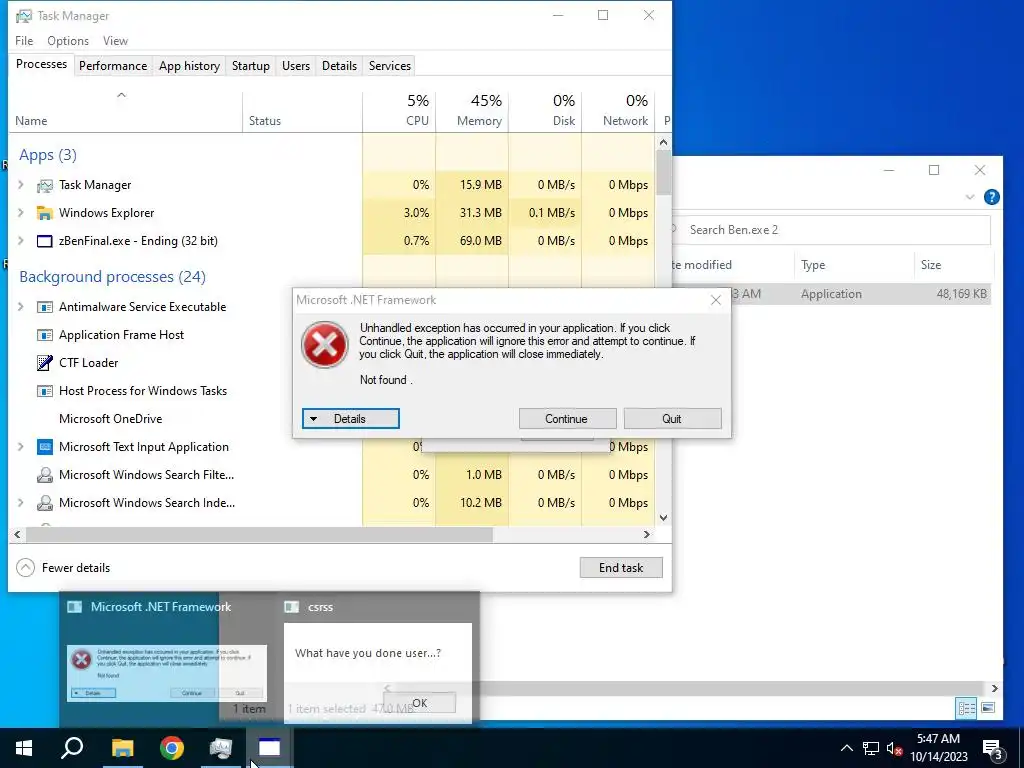
Task: Expand Microsoft Text Input Application group
Action: [x=20, y=447]
